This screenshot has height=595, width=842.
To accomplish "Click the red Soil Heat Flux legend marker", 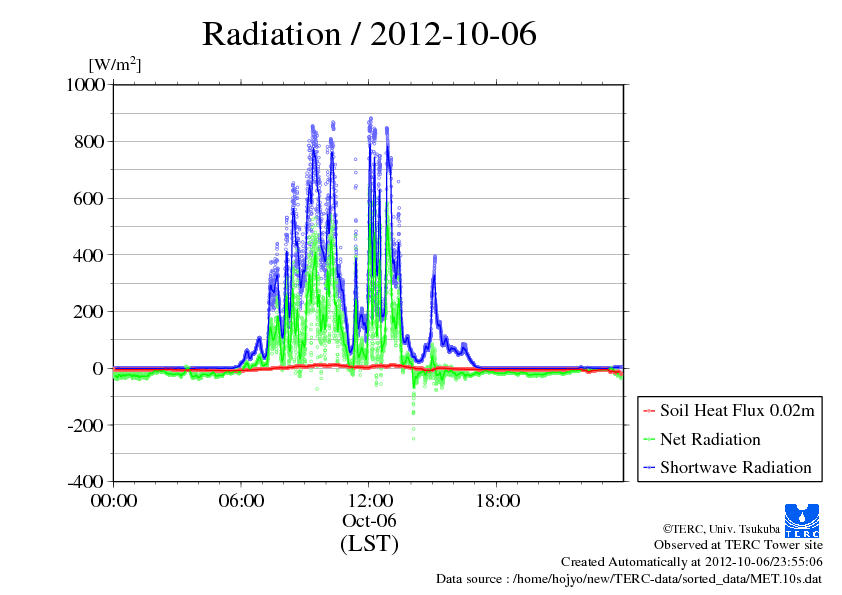I will click(x=649, y=411).
